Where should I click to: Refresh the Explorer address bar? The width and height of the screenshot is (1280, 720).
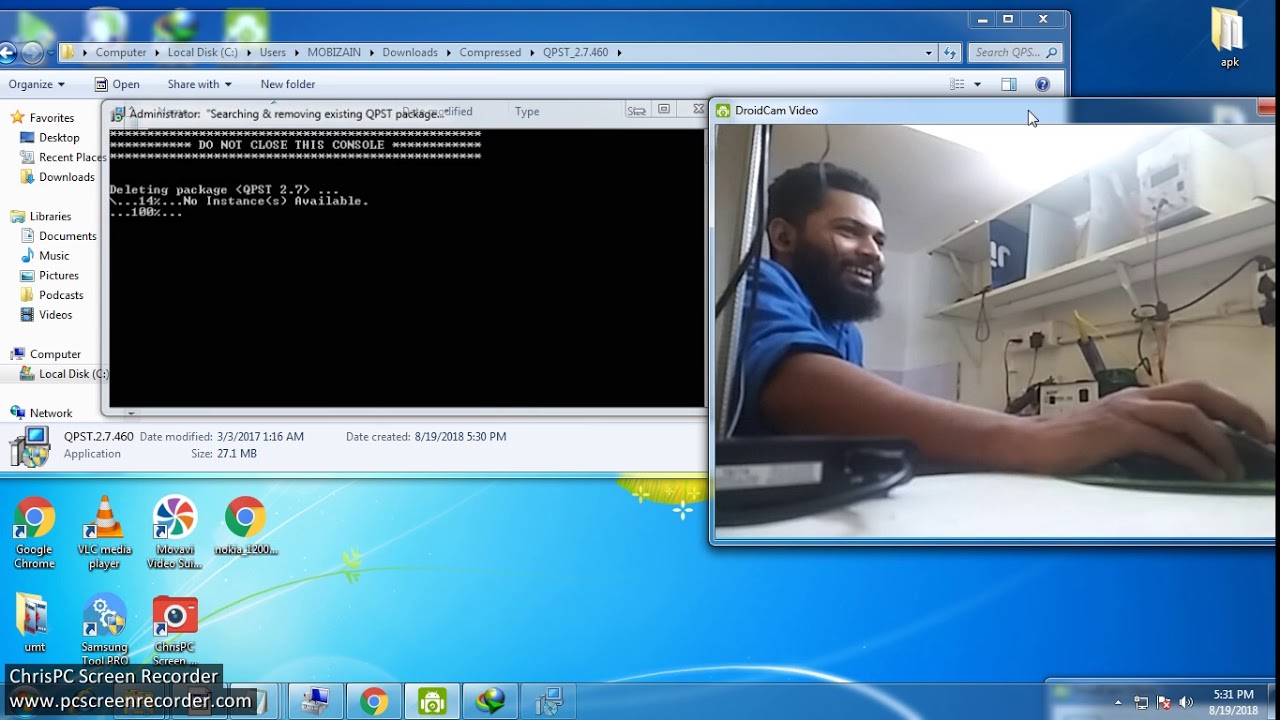950,52
